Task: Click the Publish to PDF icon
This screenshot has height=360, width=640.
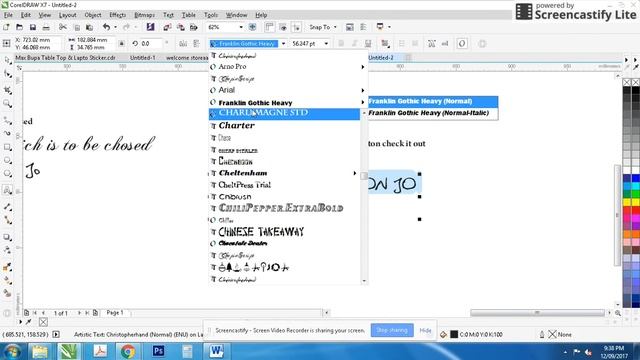Action: (194, 27)
